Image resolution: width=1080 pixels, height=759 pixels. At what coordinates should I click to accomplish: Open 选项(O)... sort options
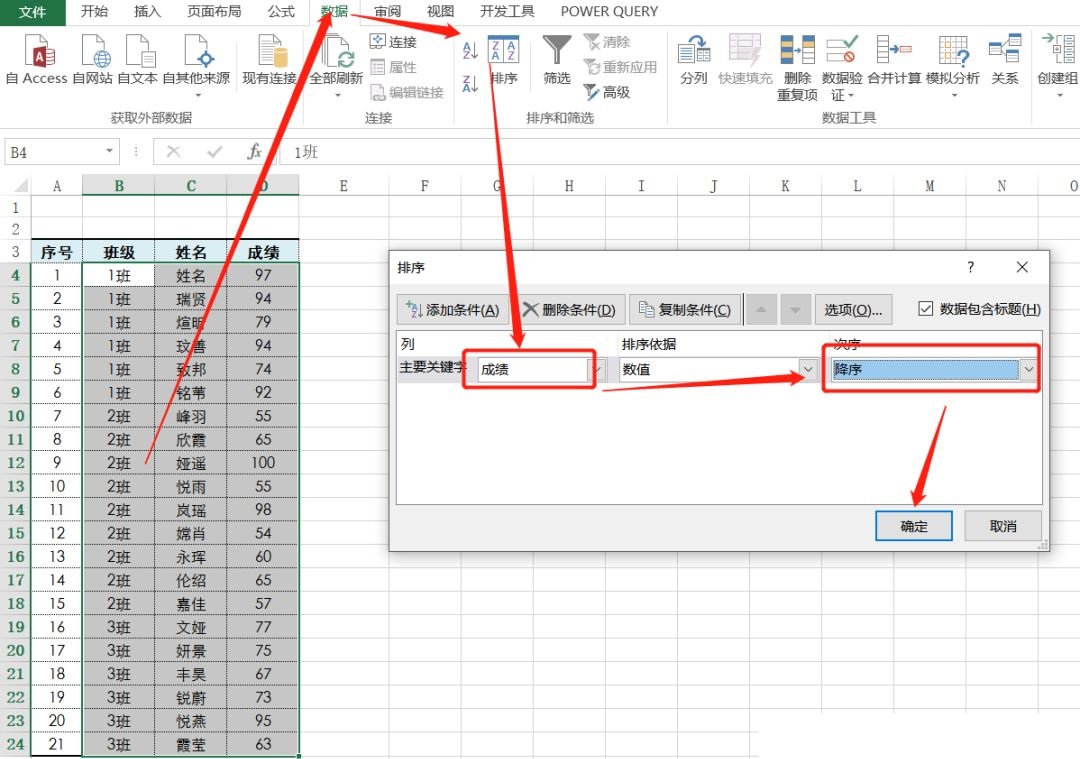pos(853,310)
